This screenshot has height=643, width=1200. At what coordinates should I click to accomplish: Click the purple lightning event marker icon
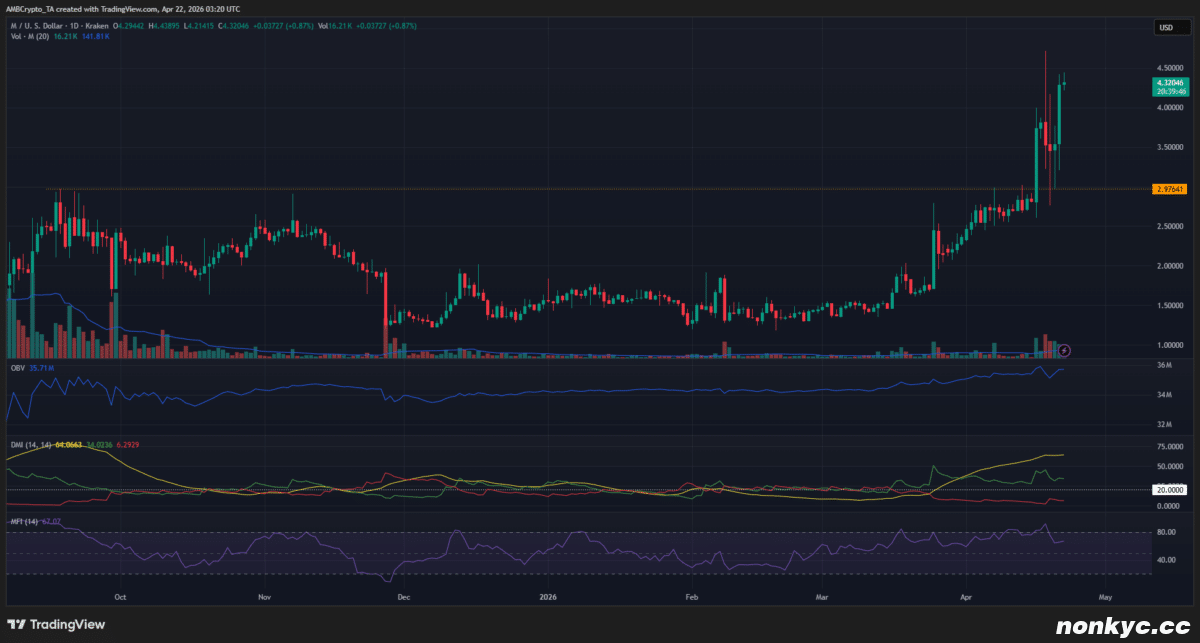1065,350
